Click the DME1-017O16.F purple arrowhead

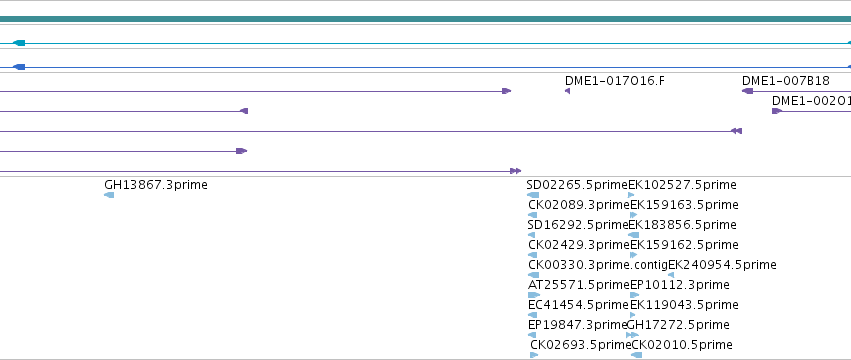pyautogui.click(x=567, y=91)
